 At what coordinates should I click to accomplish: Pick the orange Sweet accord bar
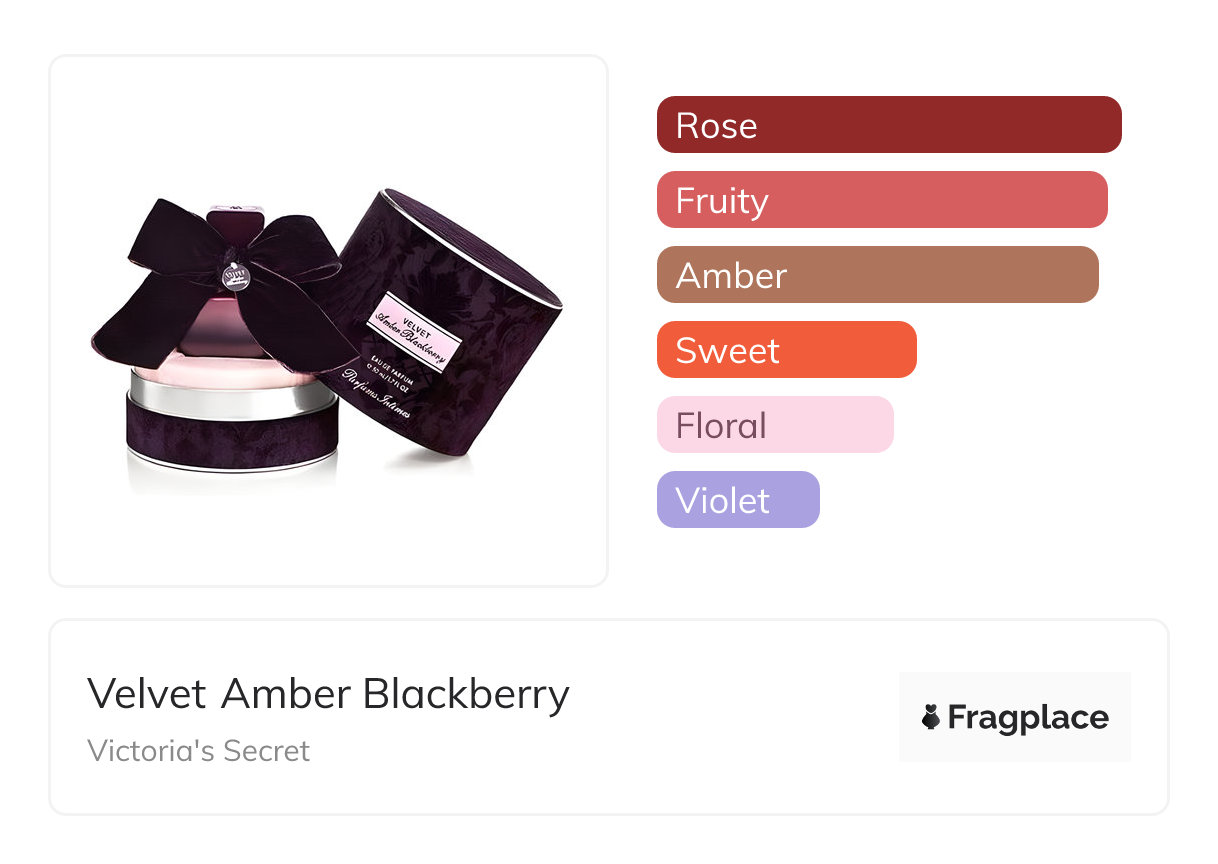pyautogui.click(x=786, y=350)
